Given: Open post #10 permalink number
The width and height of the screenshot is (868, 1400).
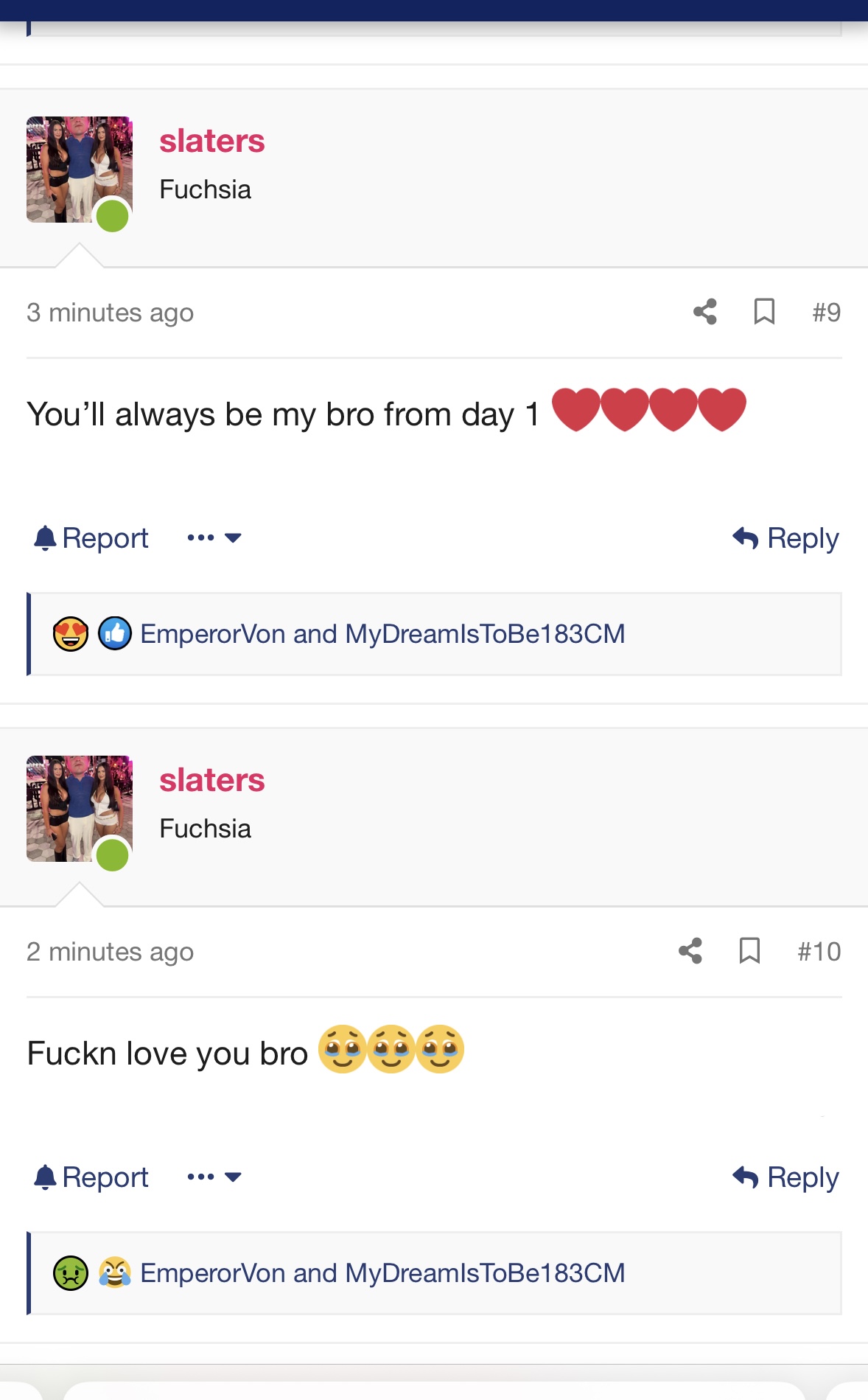Looking at the screenshot, I should [819, 951].
